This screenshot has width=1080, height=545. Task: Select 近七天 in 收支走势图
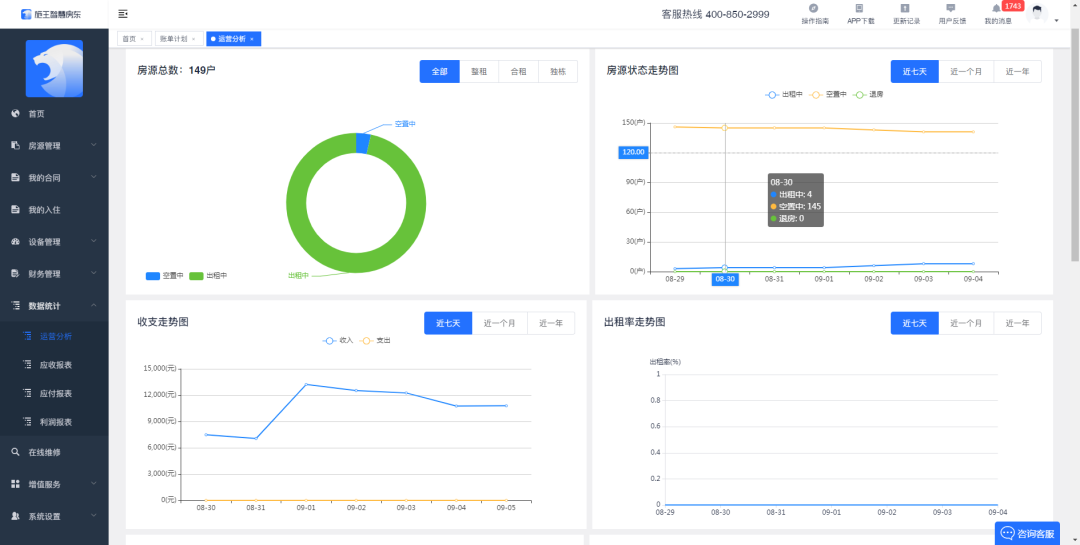coord(448,323)
